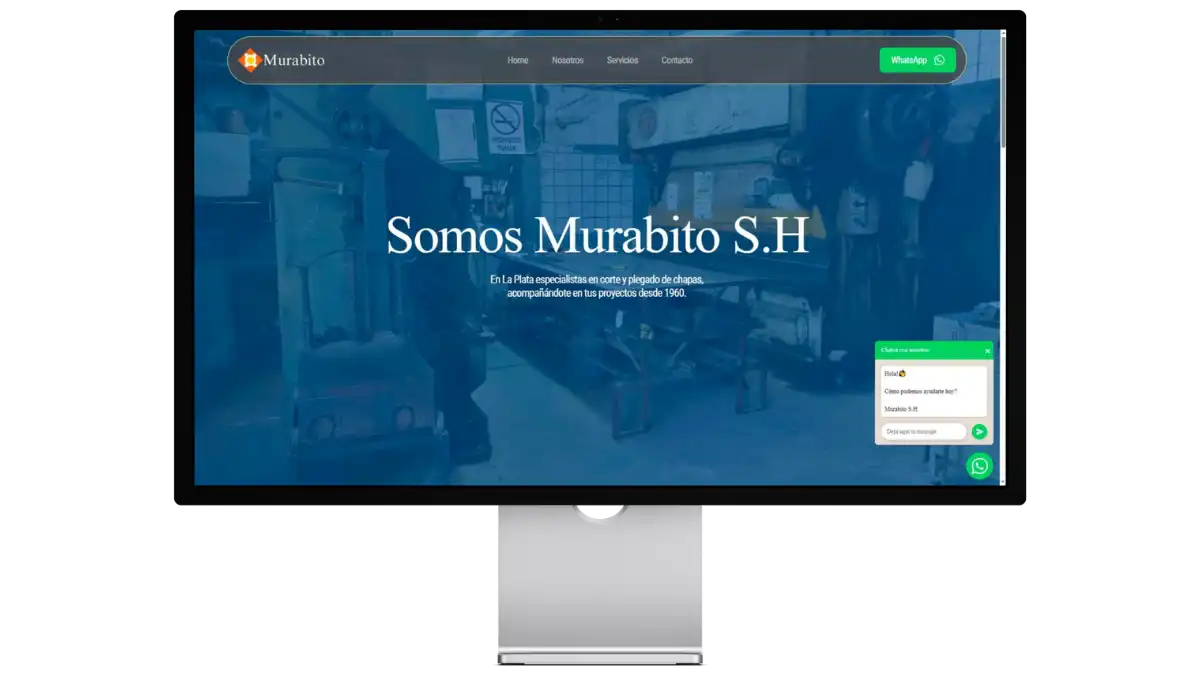The width and height of the screenshot is (1200, 675).
Task: Open the Servicios menu item
Action: tap(622, 60)
